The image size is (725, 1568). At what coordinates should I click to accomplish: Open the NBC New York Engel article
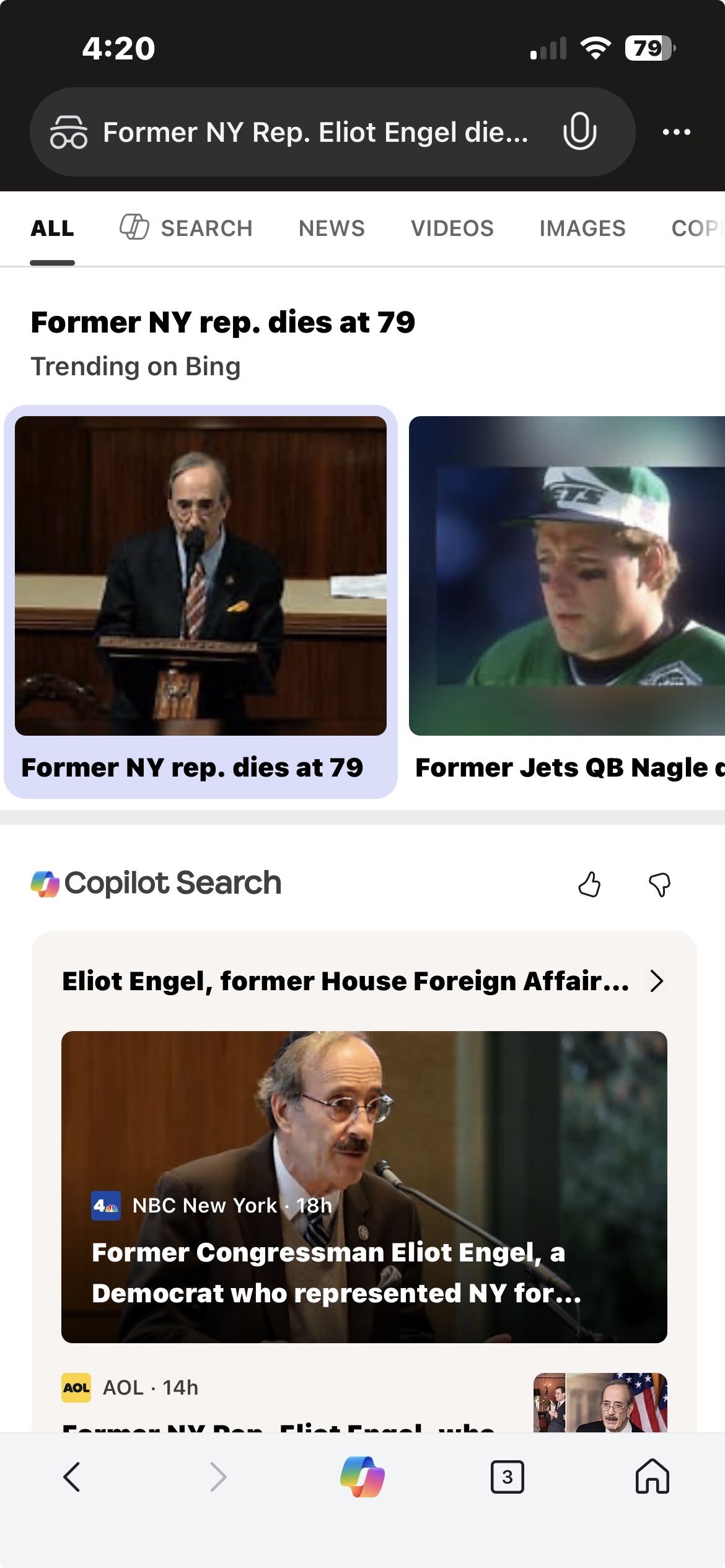pos(364,1186)
